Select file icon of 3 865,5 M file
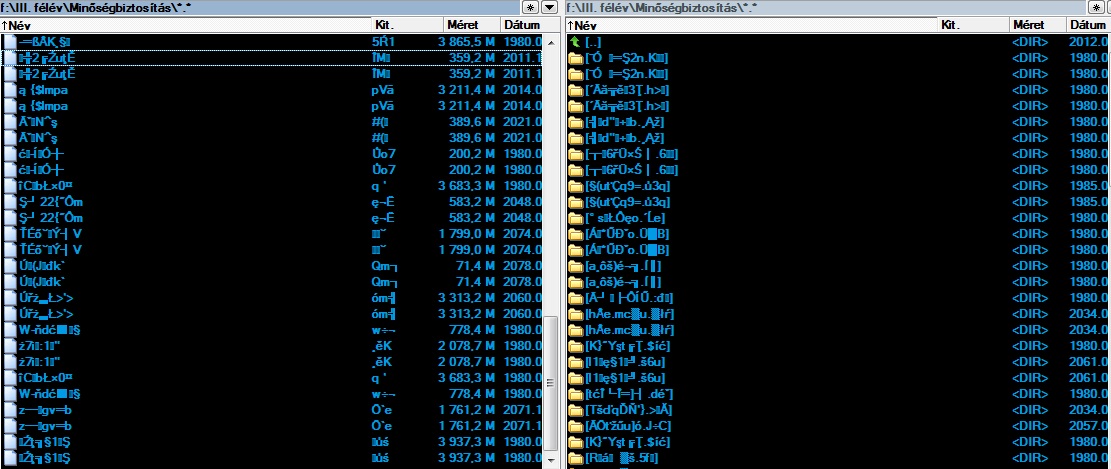The width and height of the screenshot is (1111, 469). pos(9,42)
